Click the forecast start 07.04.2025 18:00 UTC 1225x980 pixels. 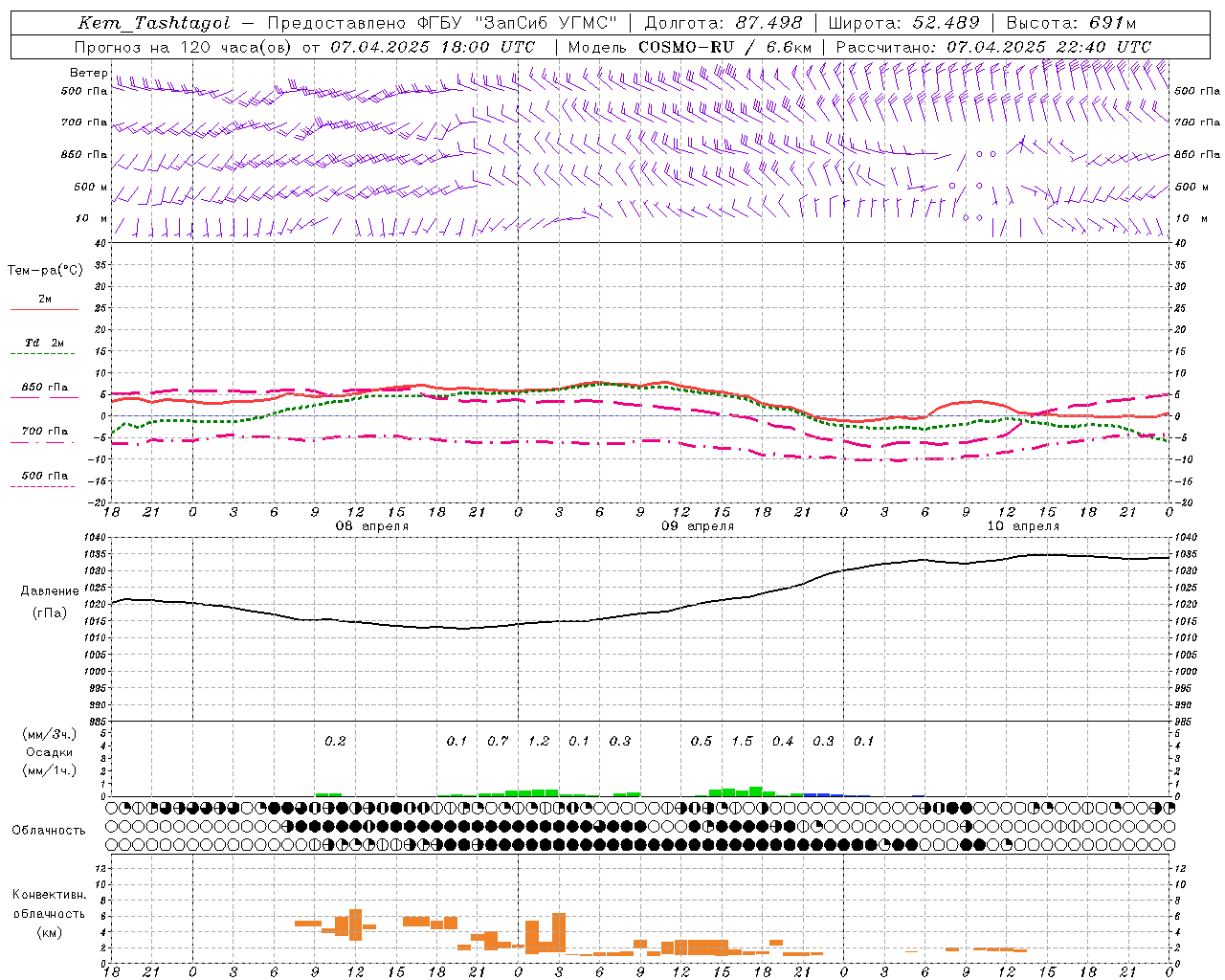pyautogui.click(x=433, y=46)
